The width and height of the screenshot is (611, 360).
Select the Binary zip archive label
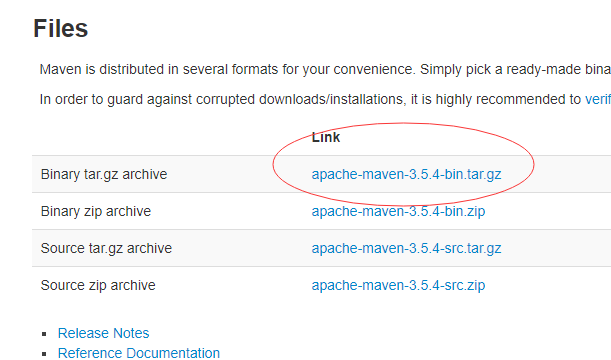95,211
